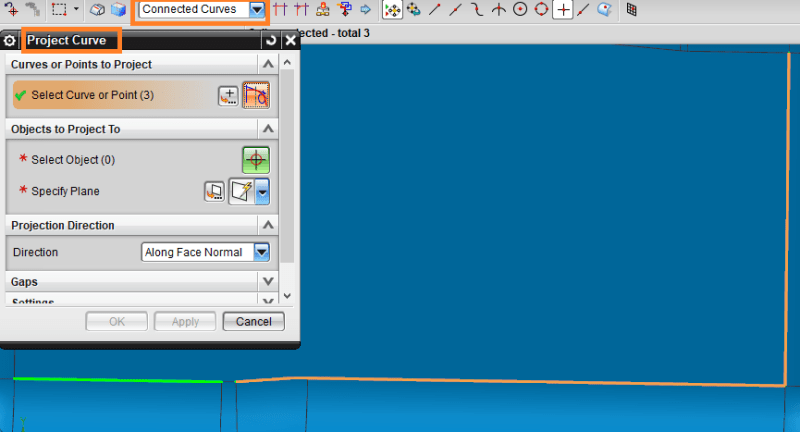Click the grid icon at toolbar end

tap(632, 9)
